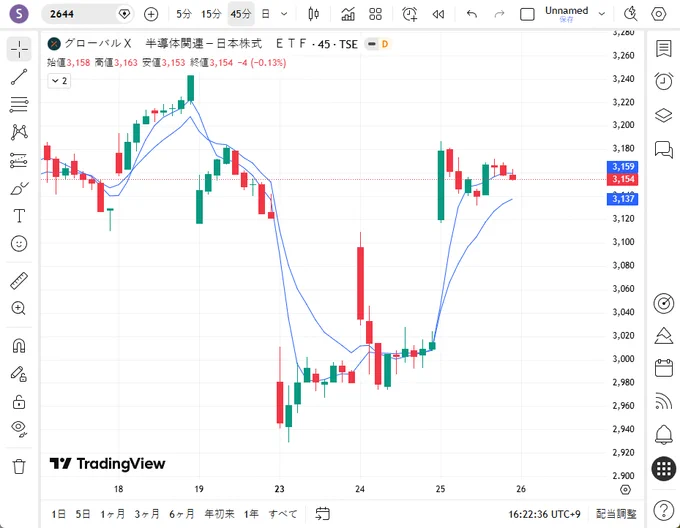680x528 pixels.
Task: Open the chats panel
Action: (x=664, y=150)
